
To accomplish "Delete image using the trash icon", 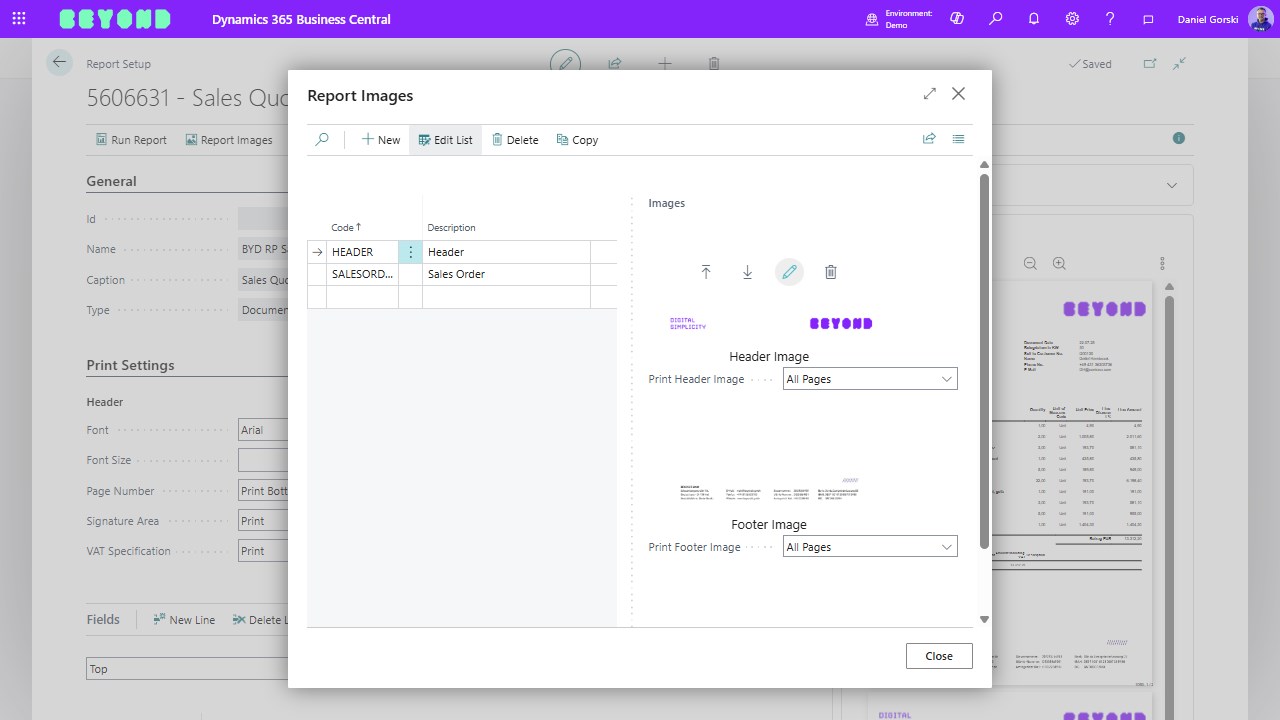I will click(830, 272).
